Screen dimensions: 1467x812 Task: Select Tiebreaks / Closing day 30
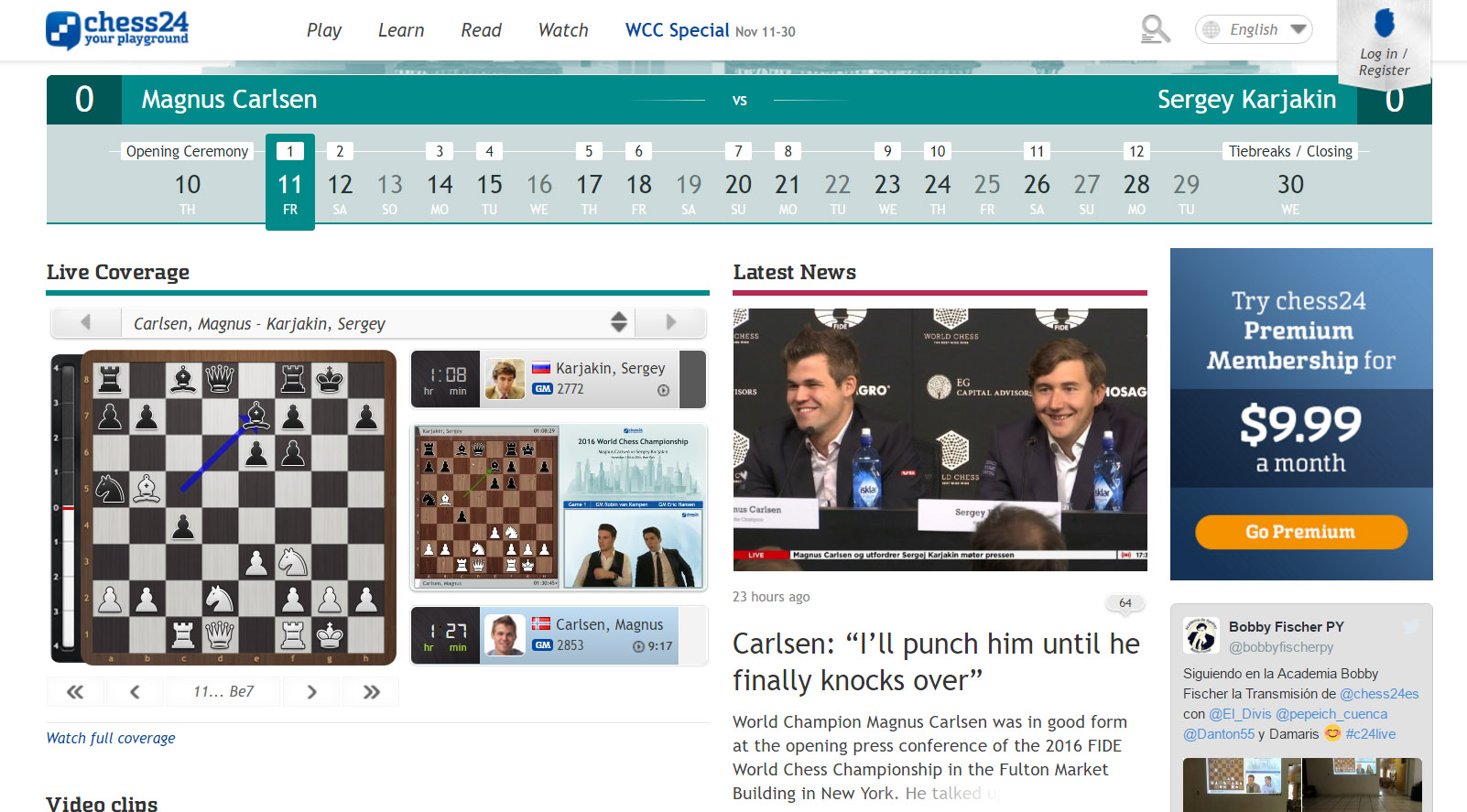[x=1290, y=181]
